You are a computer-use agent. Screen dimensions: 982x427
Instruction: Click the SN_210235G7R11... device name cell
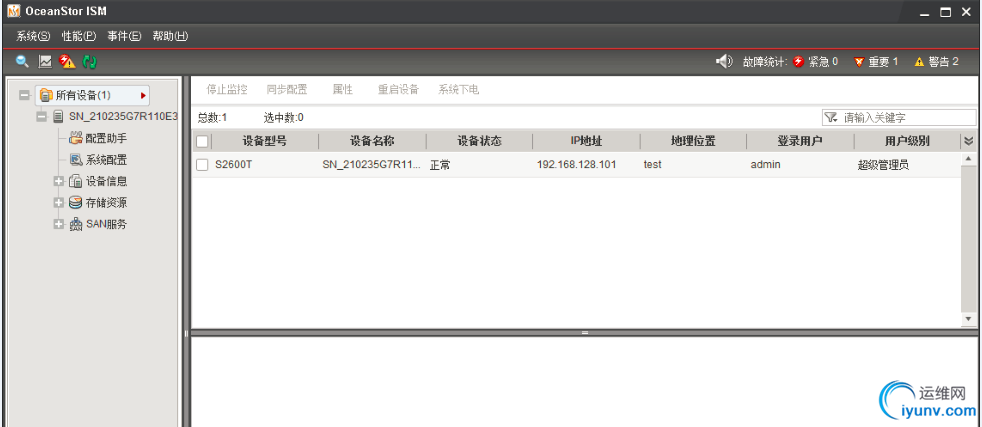(372, 165)
